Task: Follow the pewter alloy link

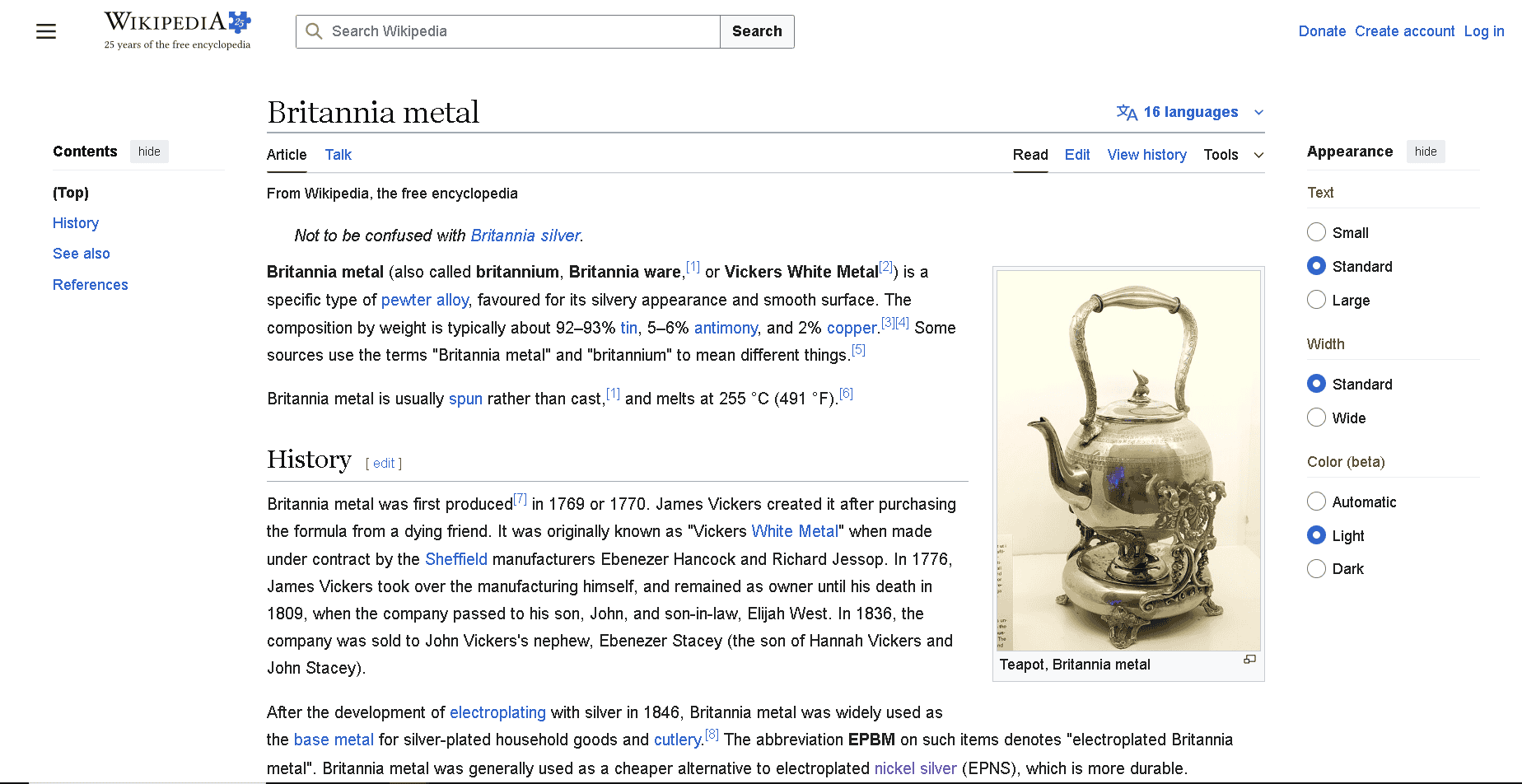Action: click(425, 300)
